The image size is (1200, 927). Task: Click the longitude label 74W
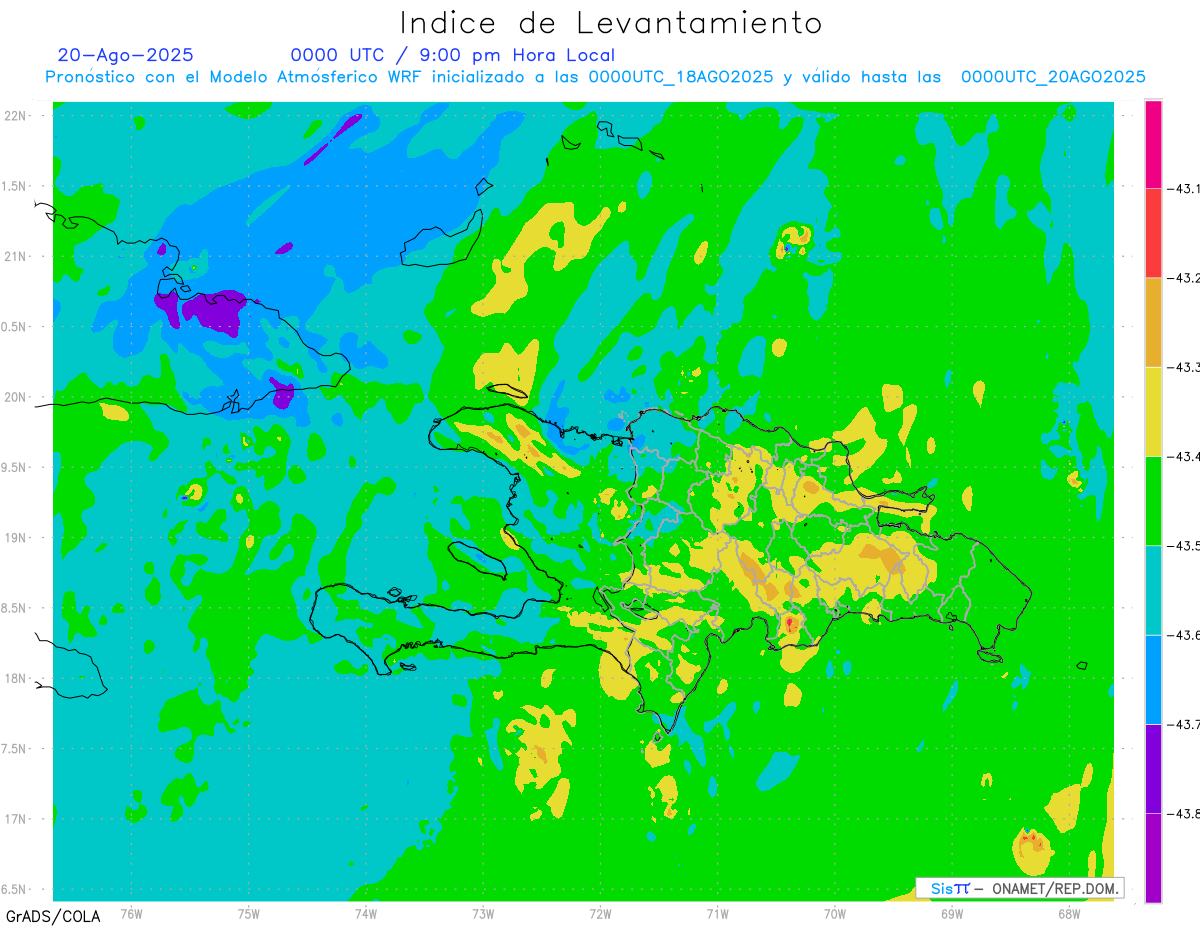pyautogui.click(x=366, y=913)
